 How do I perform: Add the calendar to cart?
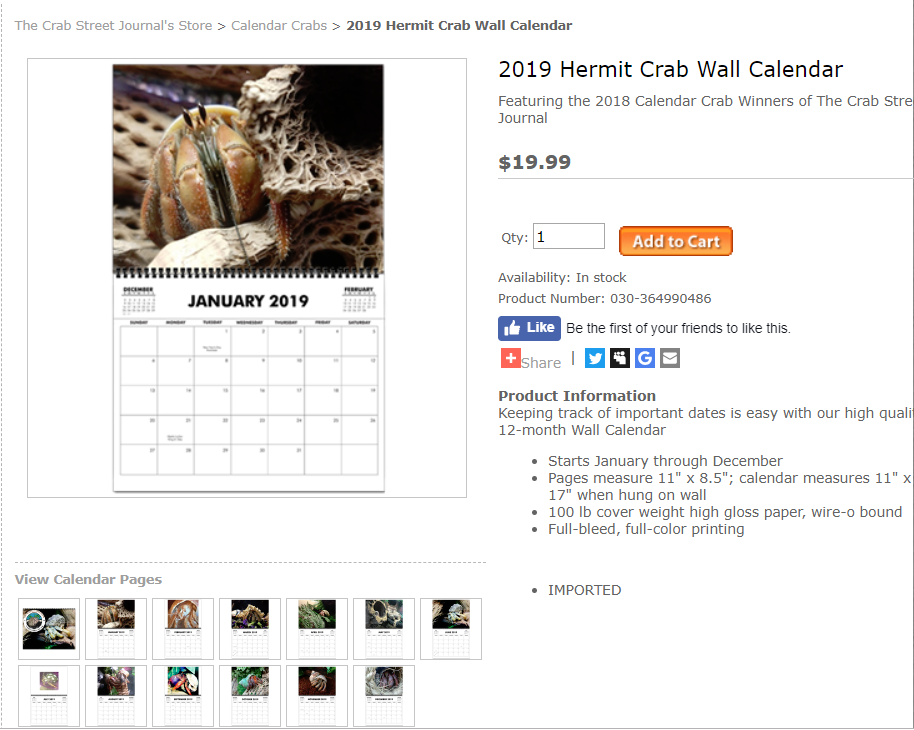676,241
